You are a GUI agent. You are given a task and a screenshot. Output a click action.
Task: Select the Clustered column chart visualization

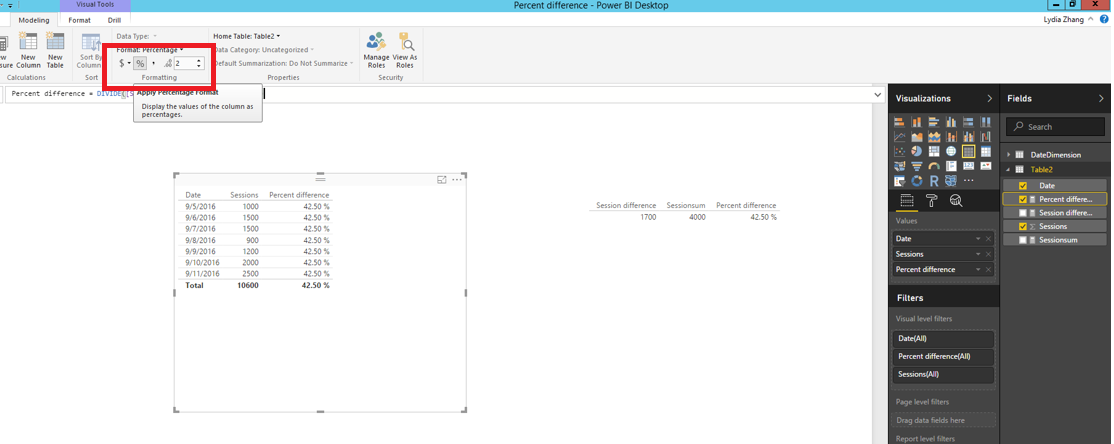click(x=951, y=121)
